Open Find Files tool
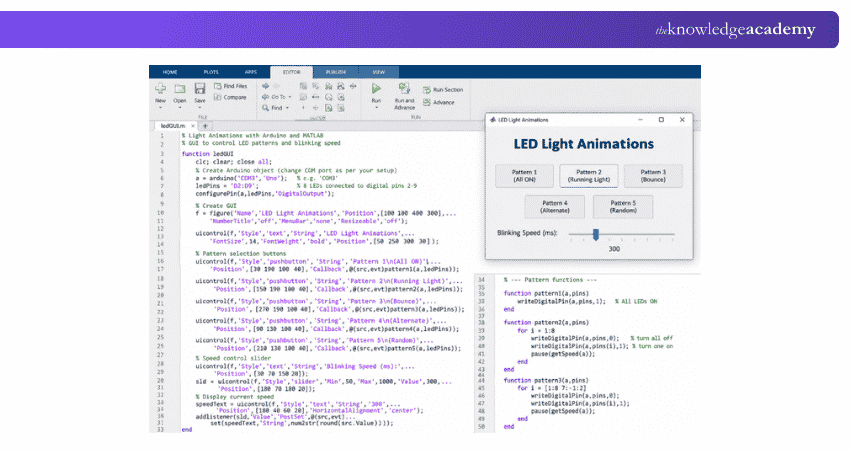The width and height of the screenshot is (850, 450). pyautogui.click(x=230, y=86)
